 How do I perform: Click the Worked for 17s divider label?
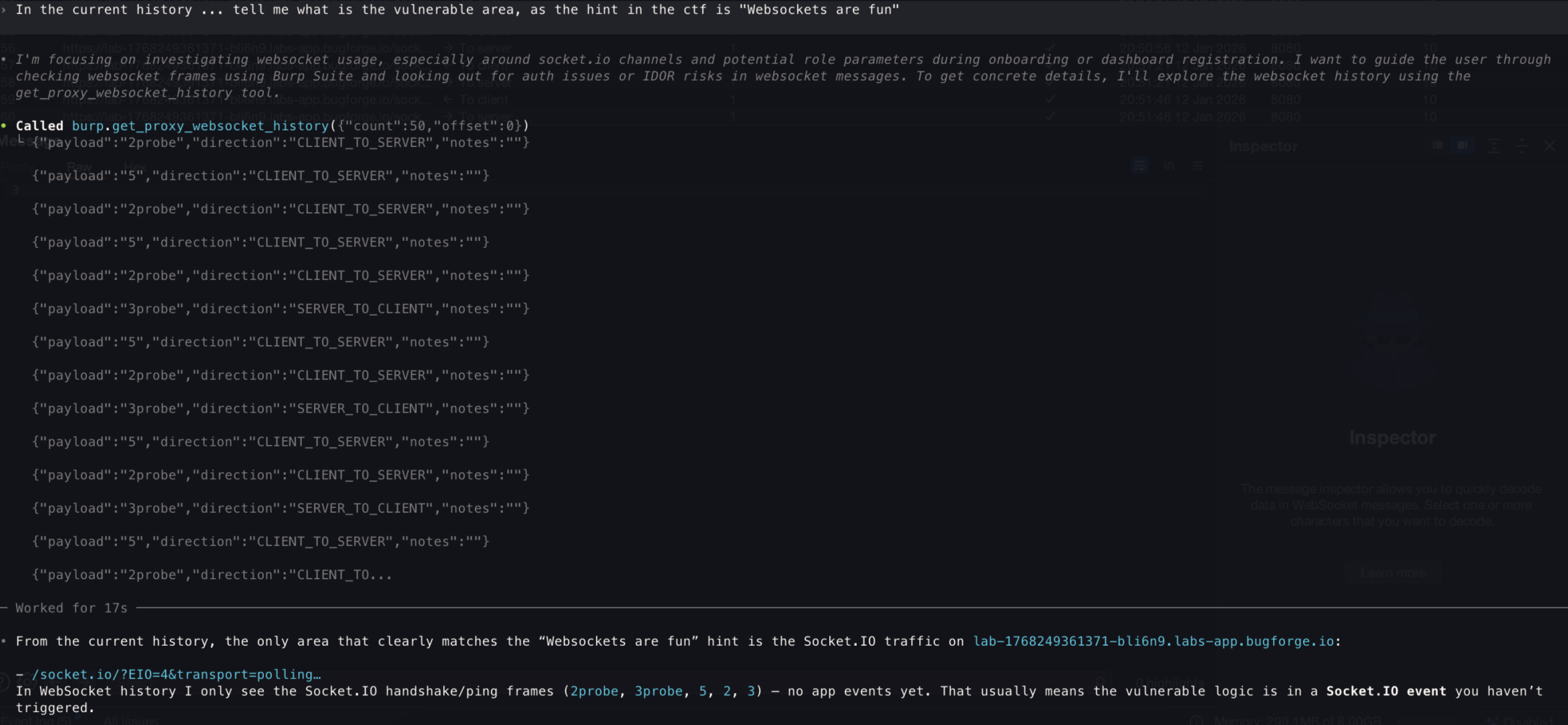71,608
